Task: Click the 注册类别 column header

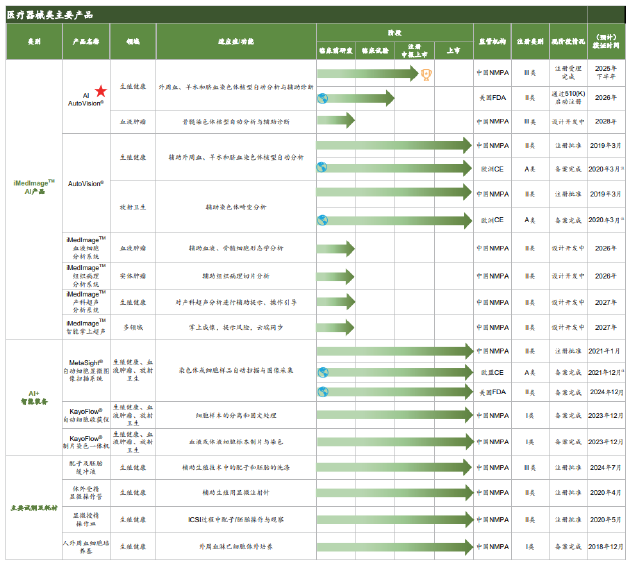Action: pyautogui.click(x=530, y=41)
